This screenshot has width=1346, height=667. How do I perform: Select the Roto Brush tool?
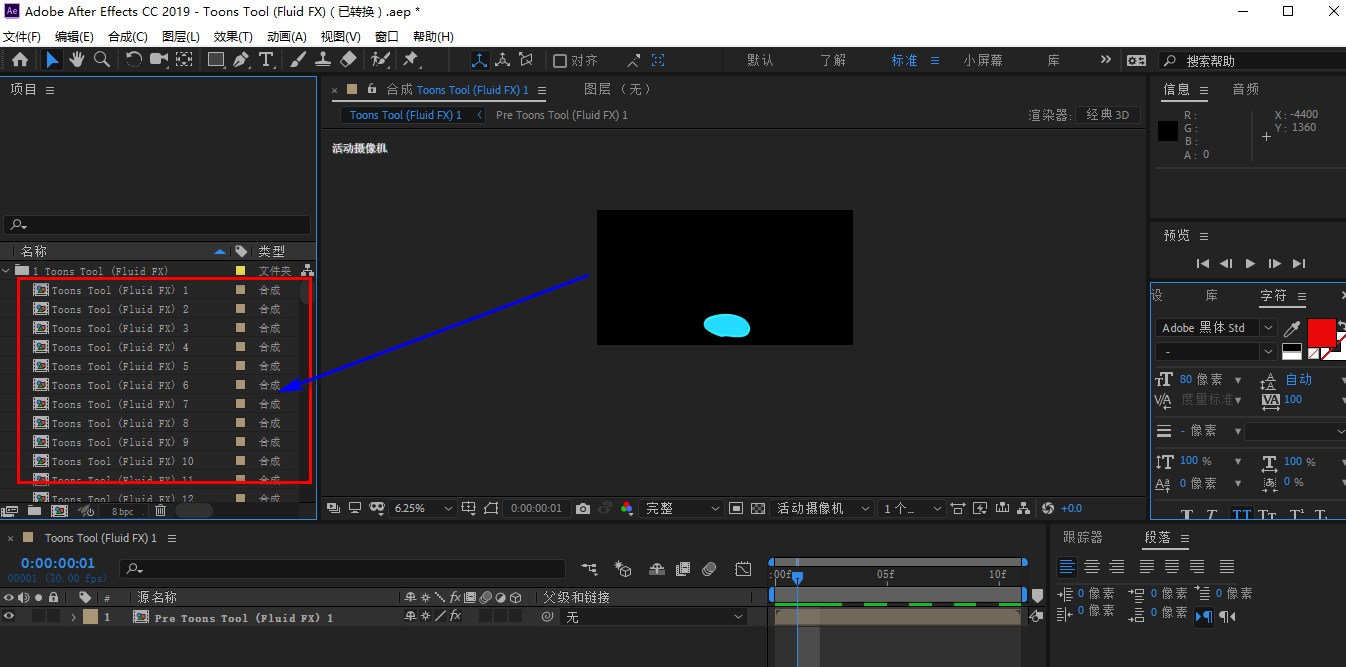379,60
